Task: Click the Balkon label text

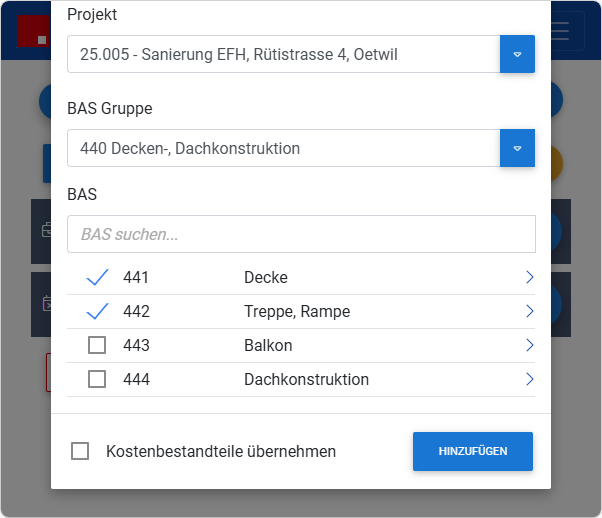Action: 268,345
